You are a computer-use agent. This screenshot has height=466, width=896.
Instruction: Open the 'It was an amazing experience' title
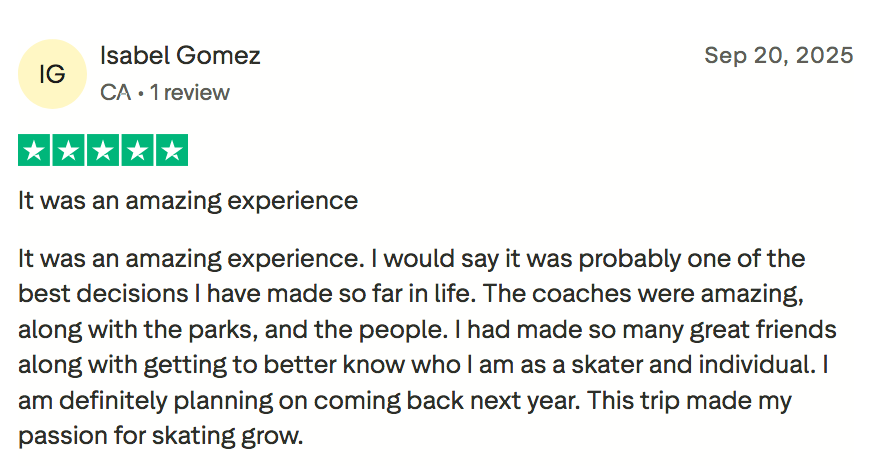188,200
